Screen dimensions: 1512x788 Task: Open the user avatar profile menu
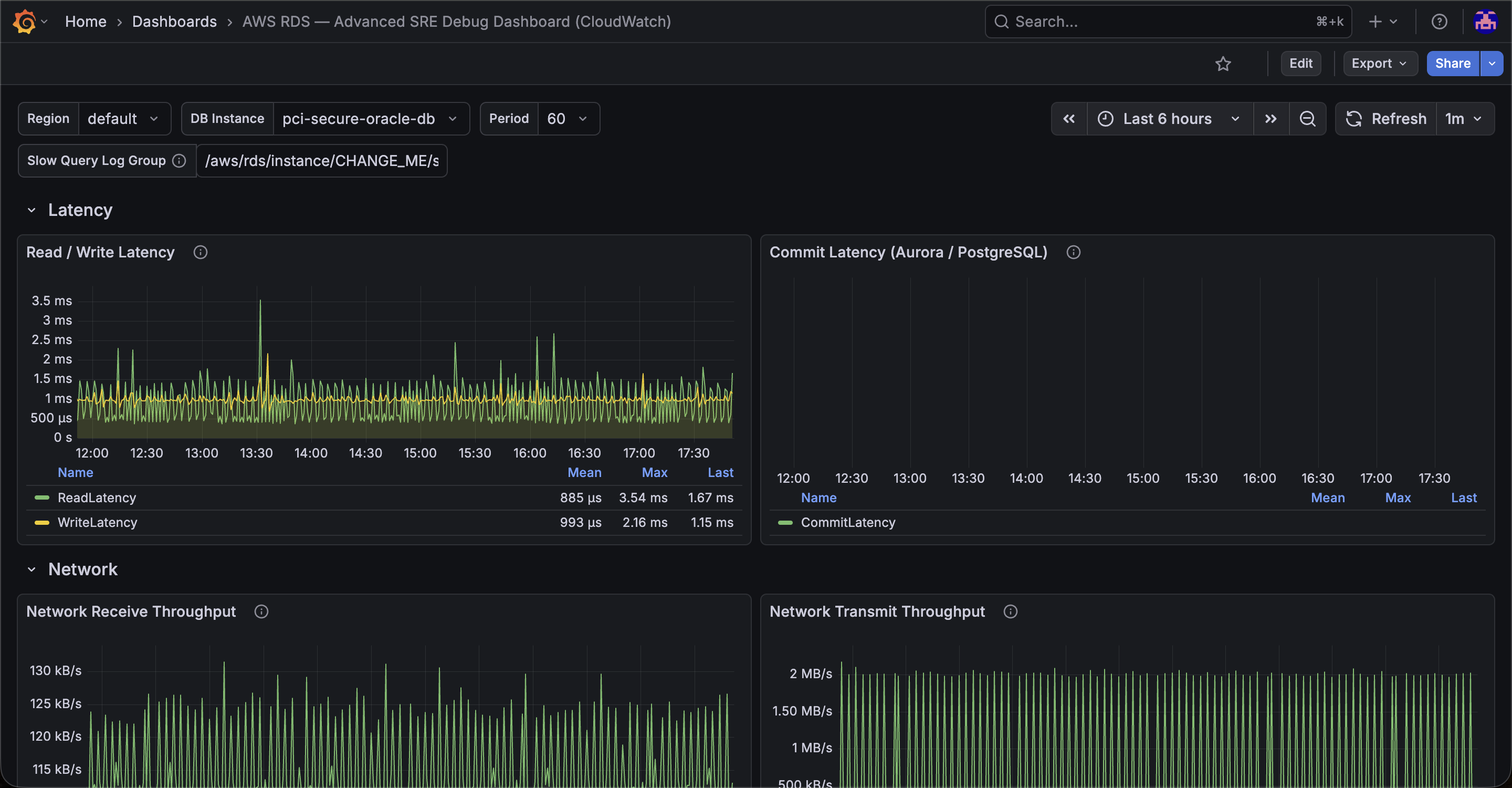(x=1485, y=22)
